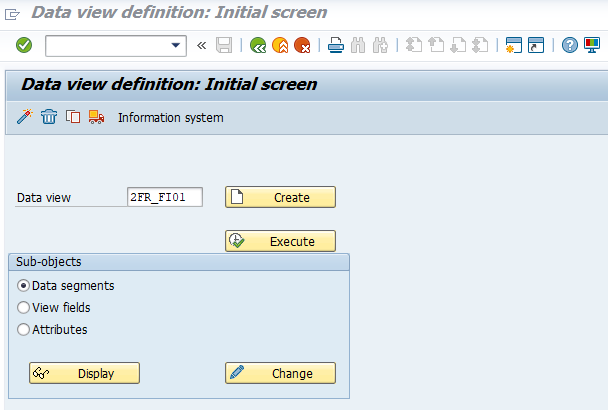Screen dimensions: 608x410
Task: Open Help with the question mark icon
Action: (x=569, y=45)
